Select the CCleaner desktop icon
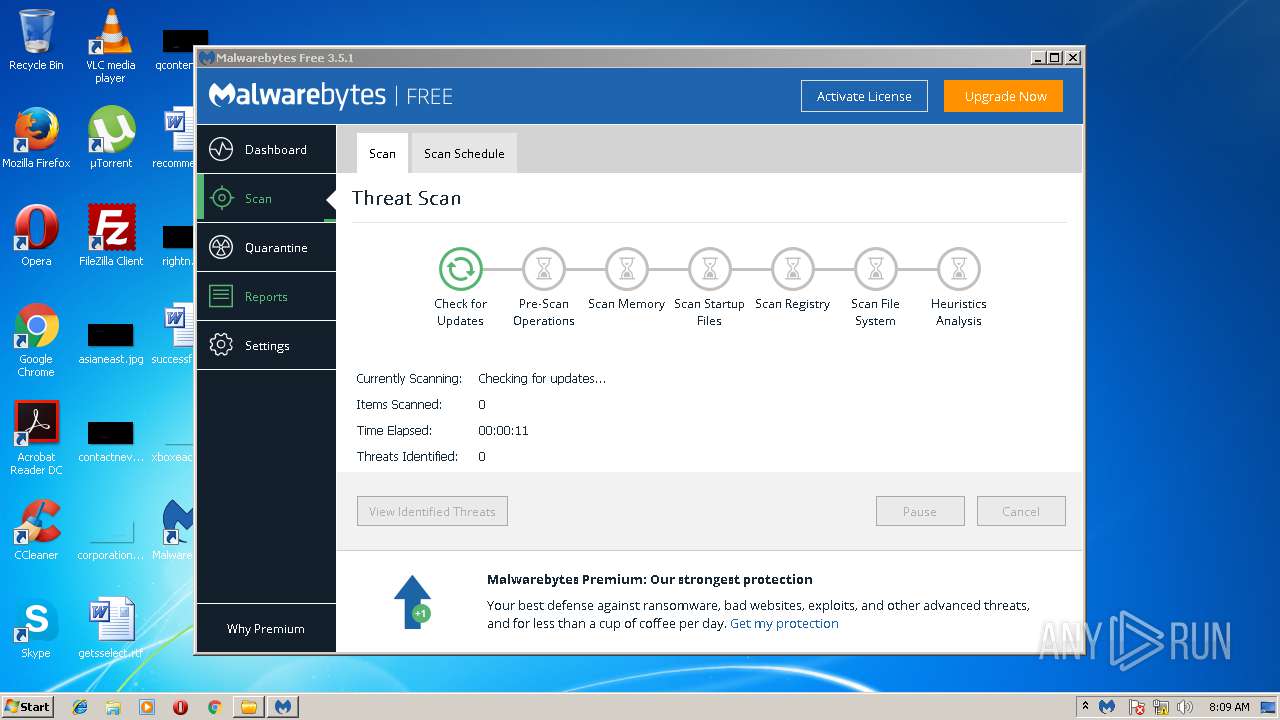 click(36, 530)
